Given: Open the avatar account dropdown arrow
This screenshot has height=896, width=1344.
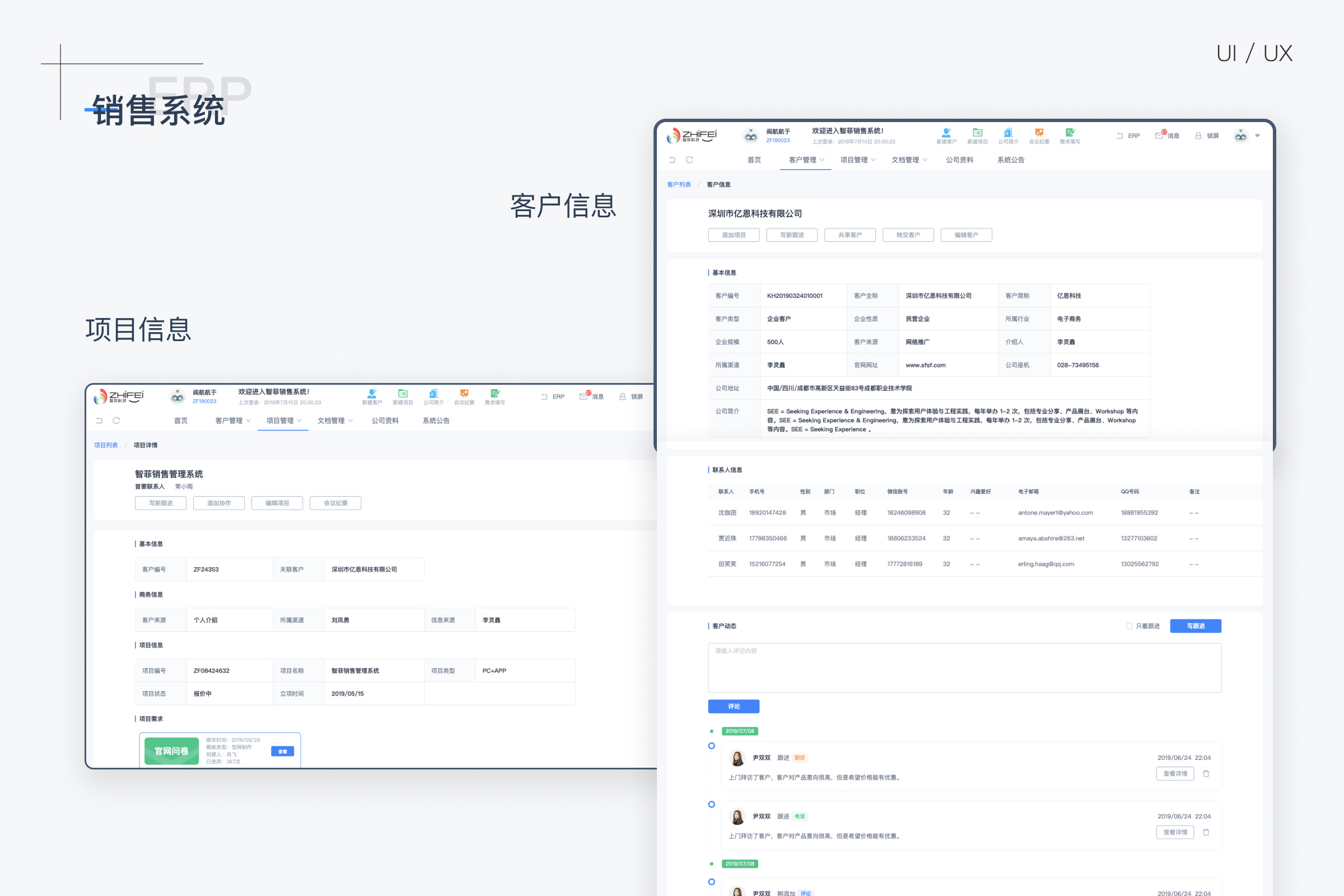Looking at the screenshot, I should click(1257, 136).
